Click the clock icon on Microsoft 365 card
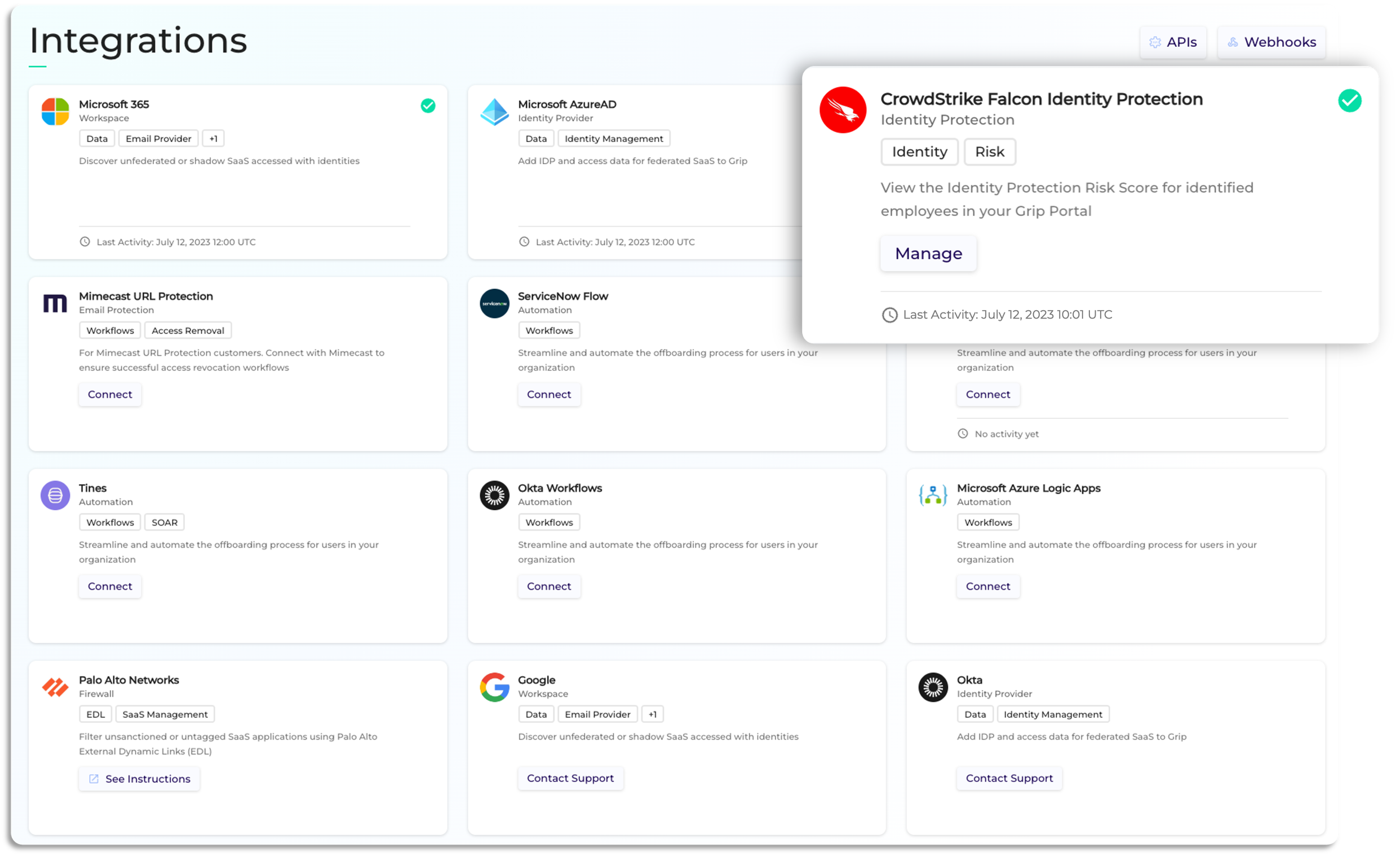The height and width of the screenshot is (857, 1400). tap(85, 241)
